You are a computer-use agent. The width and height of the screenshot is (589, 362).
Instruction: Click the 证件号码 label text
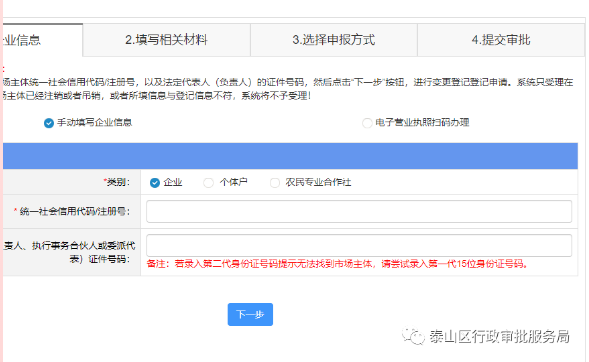69,252
